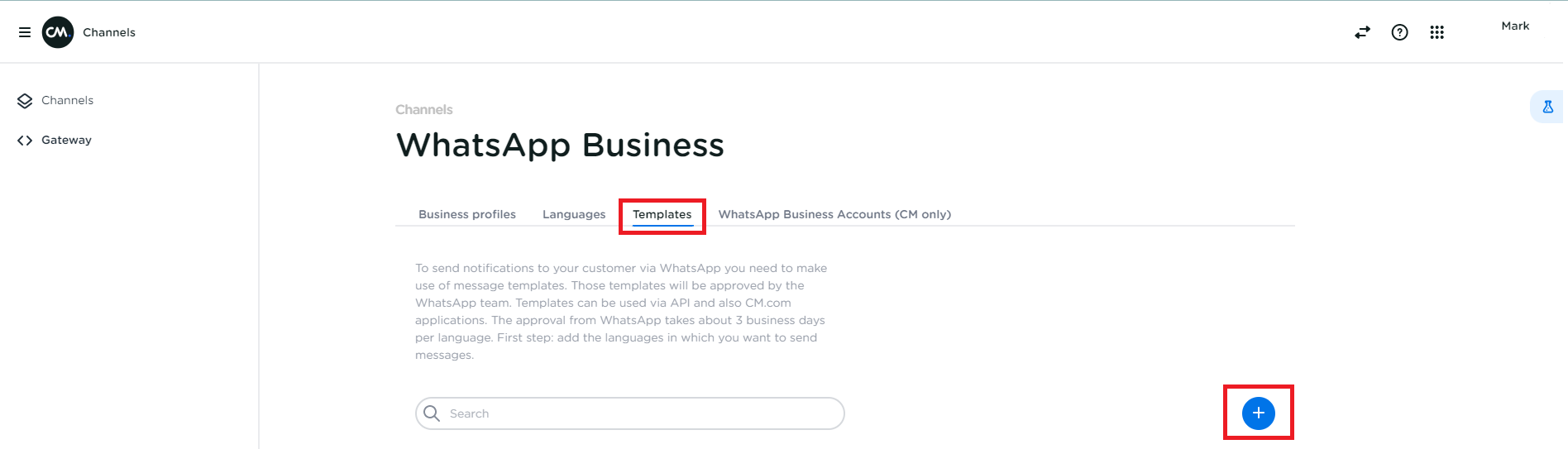Image resolution: width=1568 pixels, height=449 pixels.
Task: Click the CM logo
Action: [x=58, y=32]
